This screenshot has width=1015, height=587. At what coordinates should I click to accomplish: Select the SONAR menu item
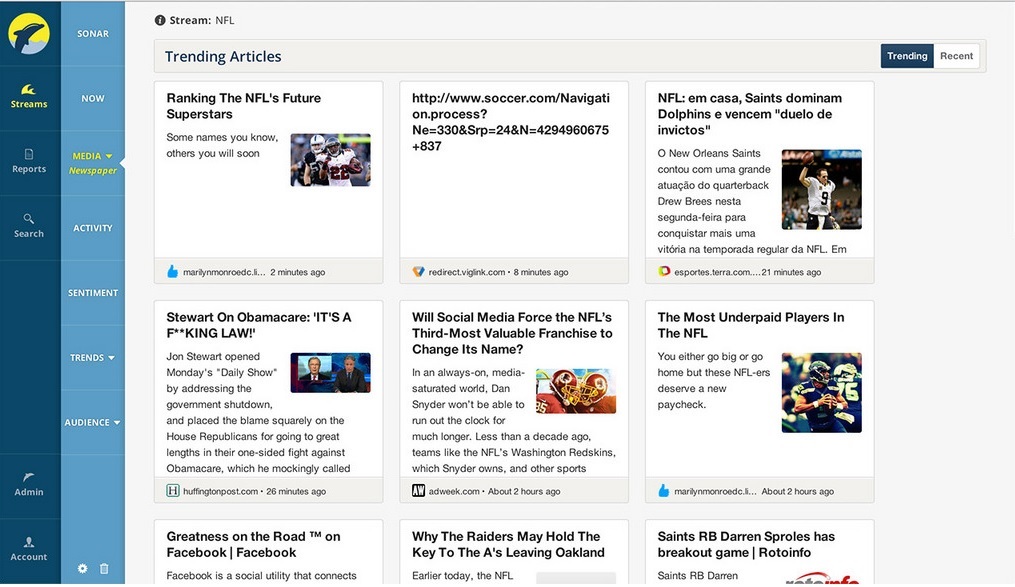coord(93,34)
